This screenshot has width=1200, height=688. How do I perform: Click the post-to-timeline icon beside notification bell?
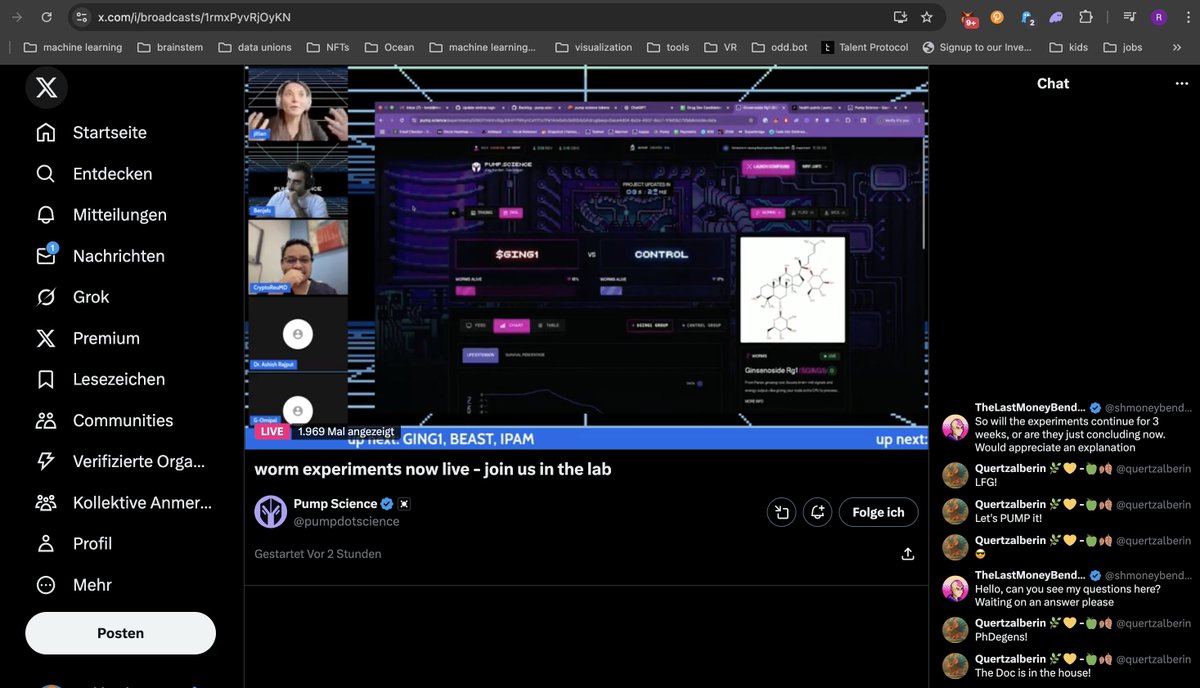(782, 512)
